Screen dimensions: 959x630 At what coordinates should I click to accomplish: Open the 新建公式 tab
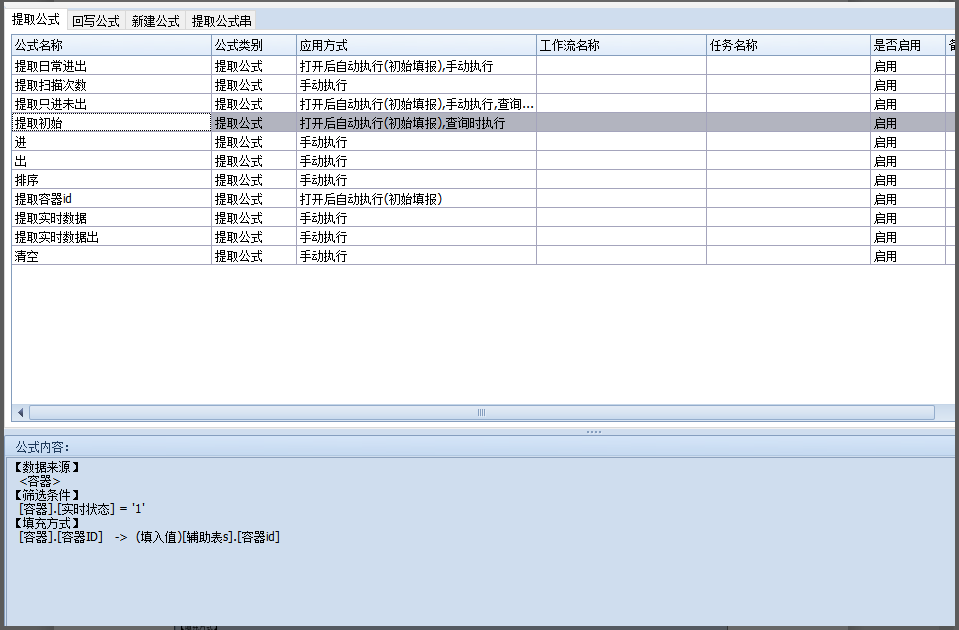pos(156,20)
